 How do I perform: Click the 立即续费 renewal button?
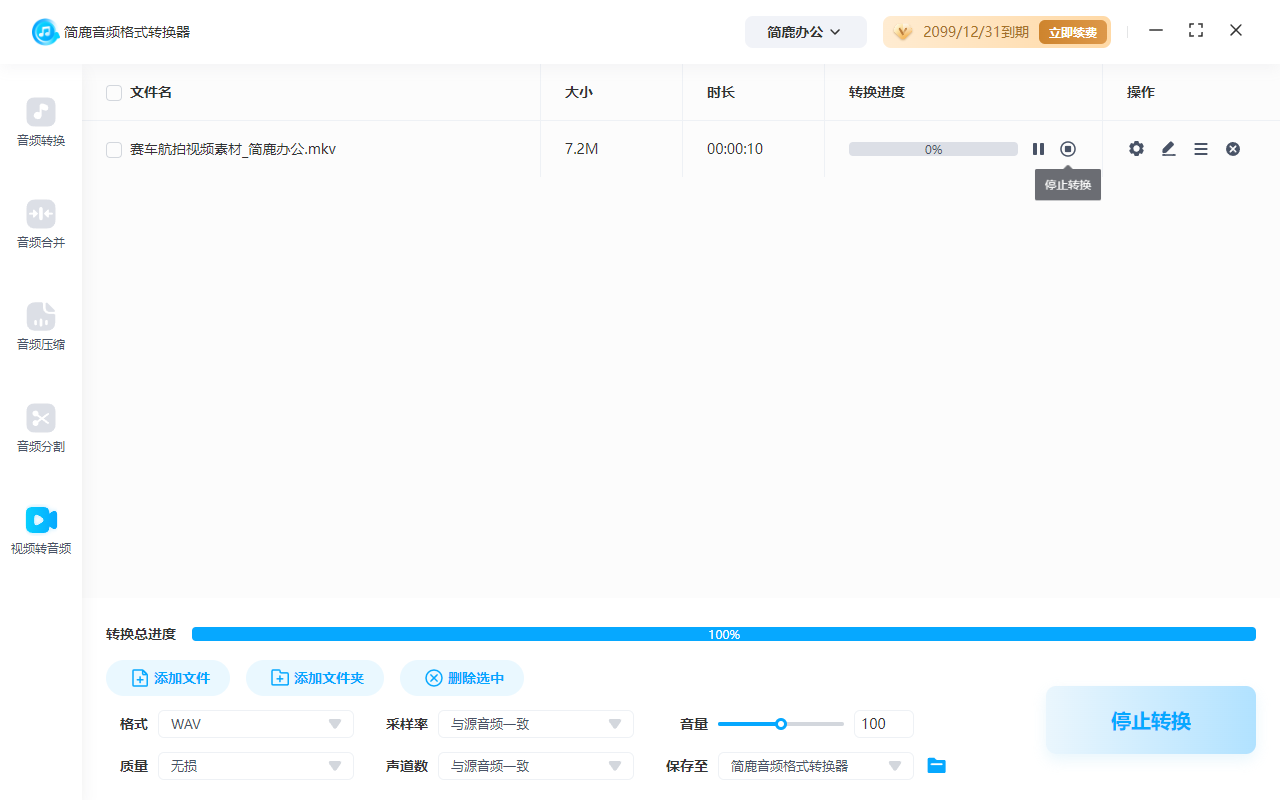pos(1073,31)
